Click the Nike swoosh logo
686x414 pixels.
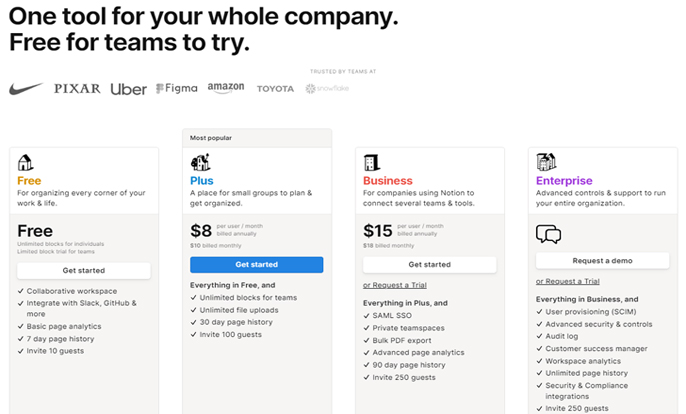pyautogui.click(x=26, y=89)
